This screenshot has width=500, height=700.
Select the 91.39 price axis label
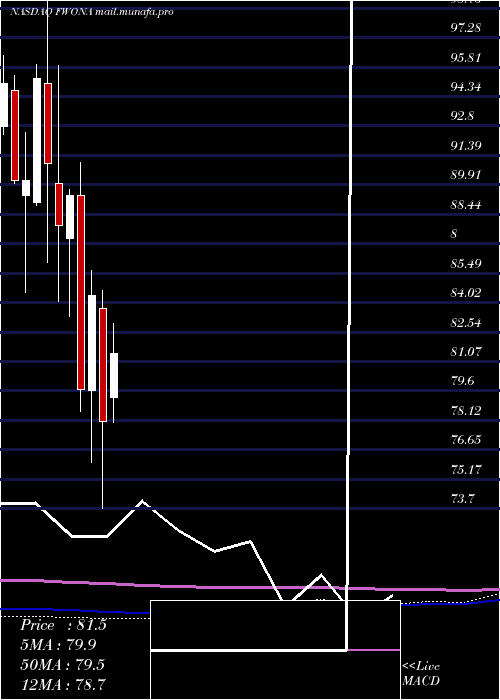click(466, 146)
